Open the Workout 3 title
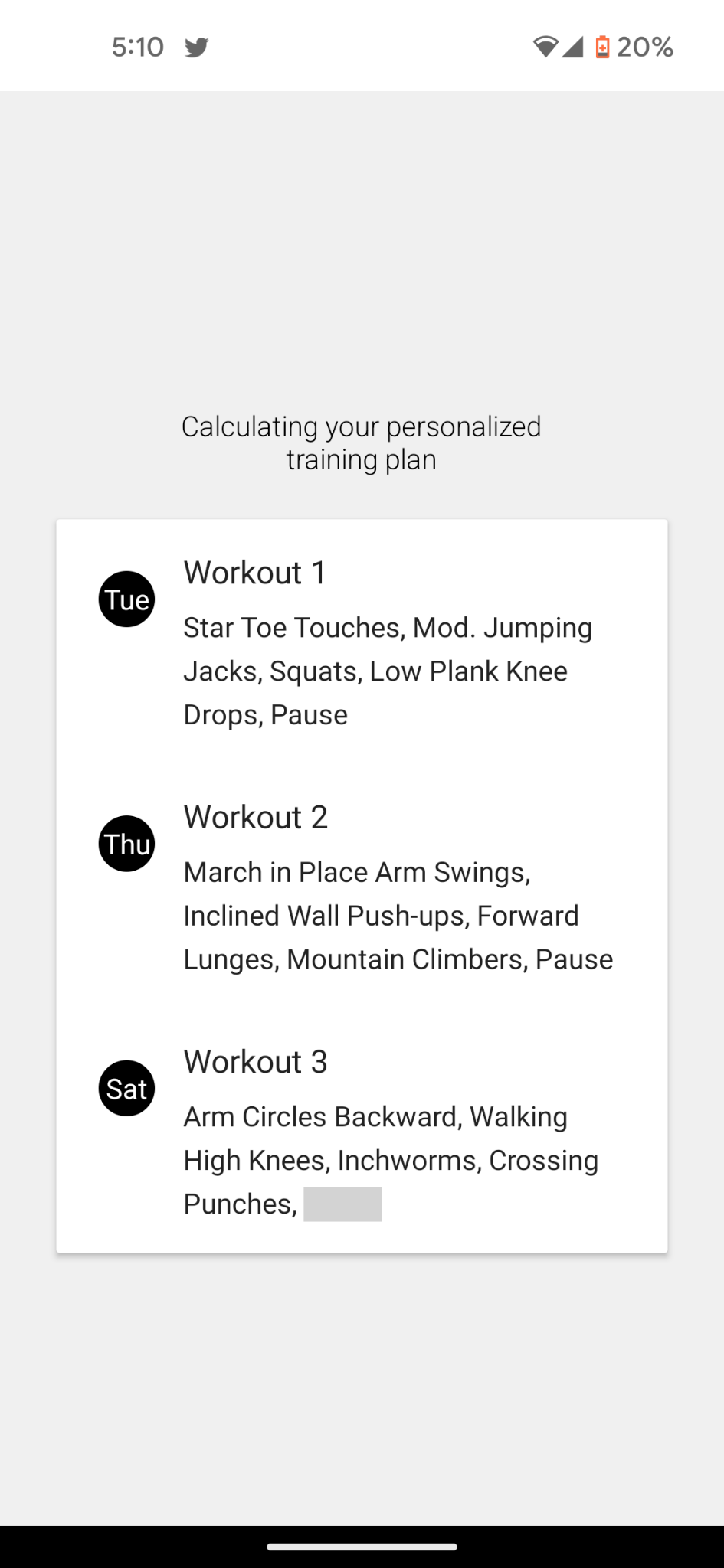Image resolution: width=724 pixels, height=1568 pixels. coord(256,1062)
